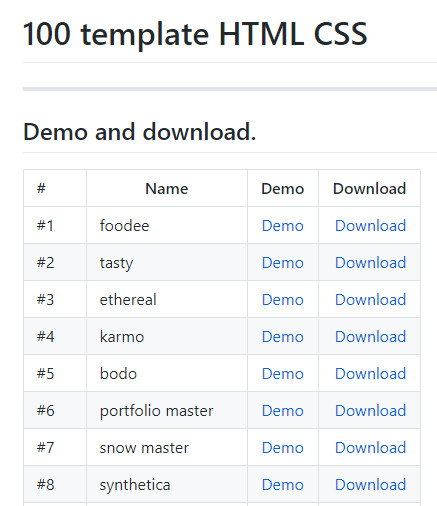Select the Name column header
437x506 pixels.
pyautogui.click(x=167, y=189)
